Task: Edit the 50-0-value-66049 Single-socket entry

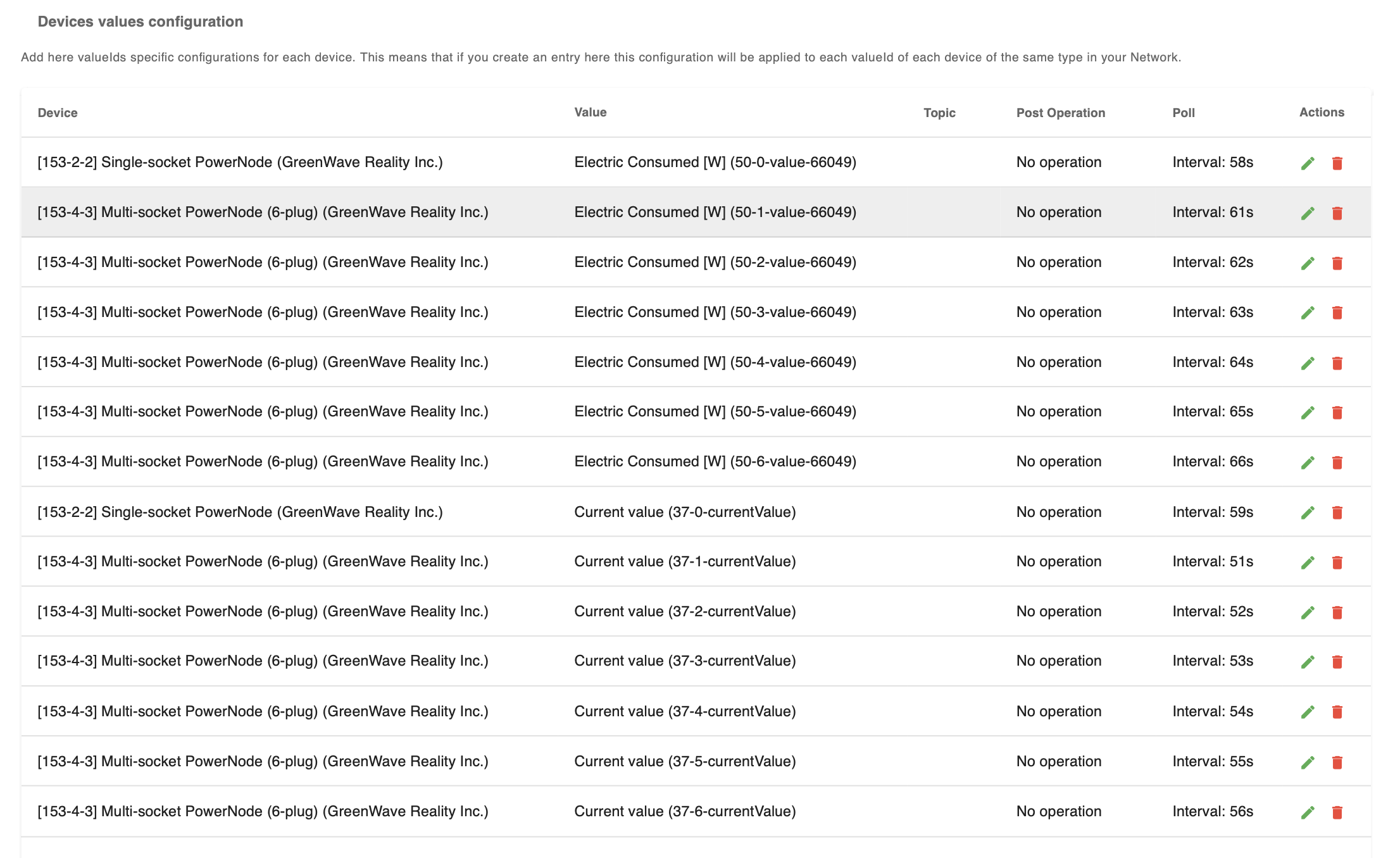Action: [1308, 163]
